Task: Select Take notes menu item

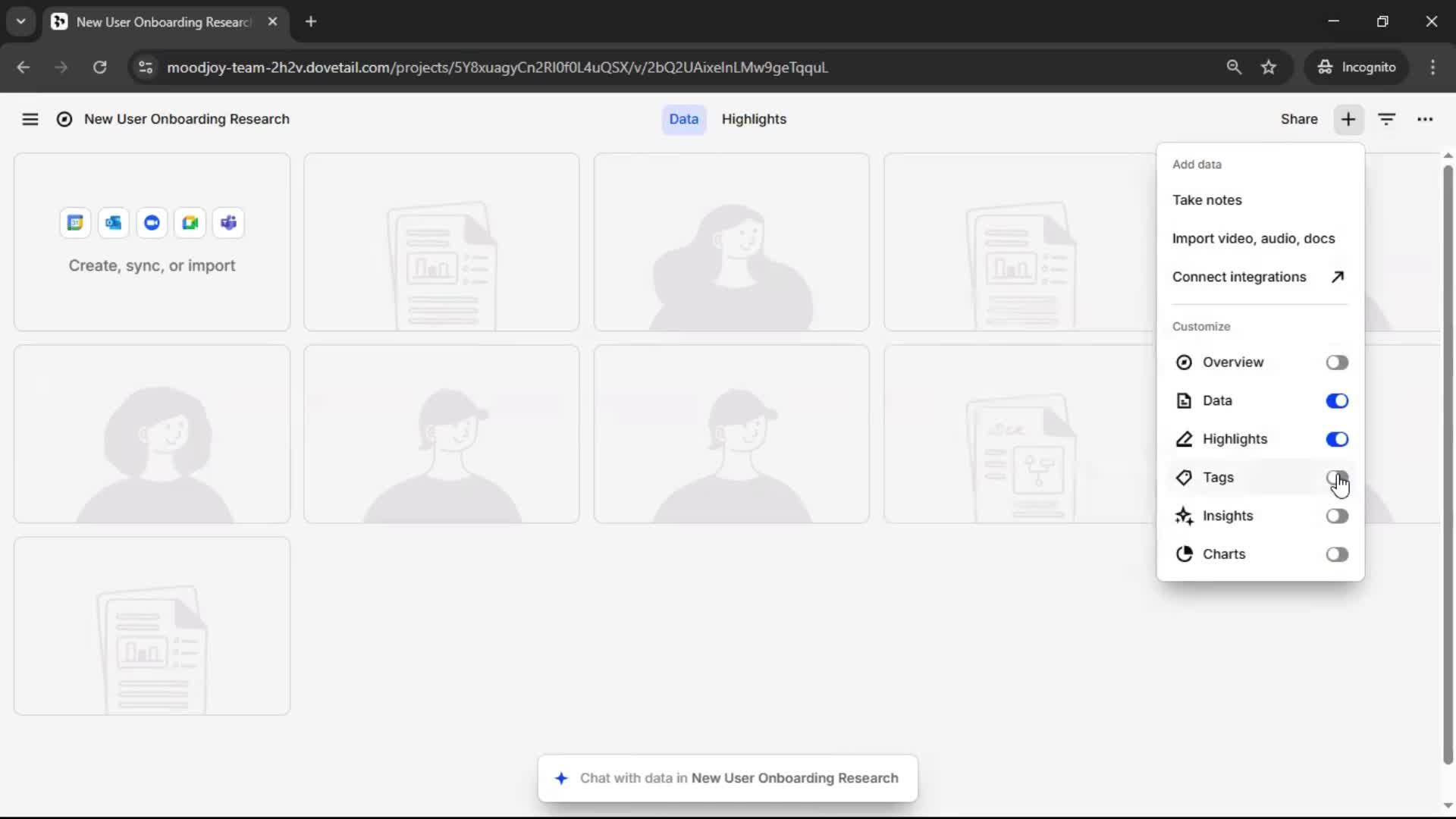Action: point(1207,200)
